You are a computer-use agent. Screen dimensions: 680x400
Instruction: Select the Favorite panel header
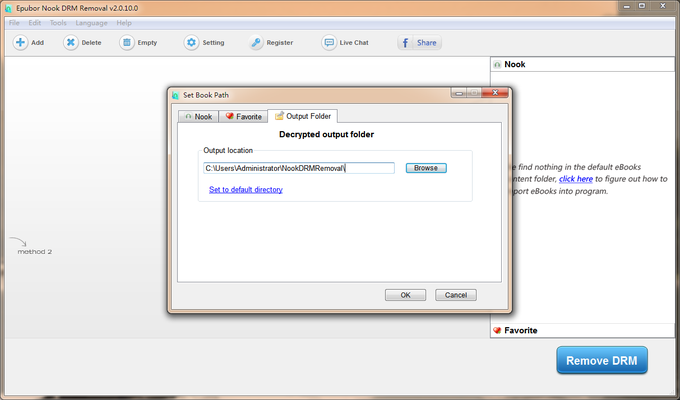582,331
